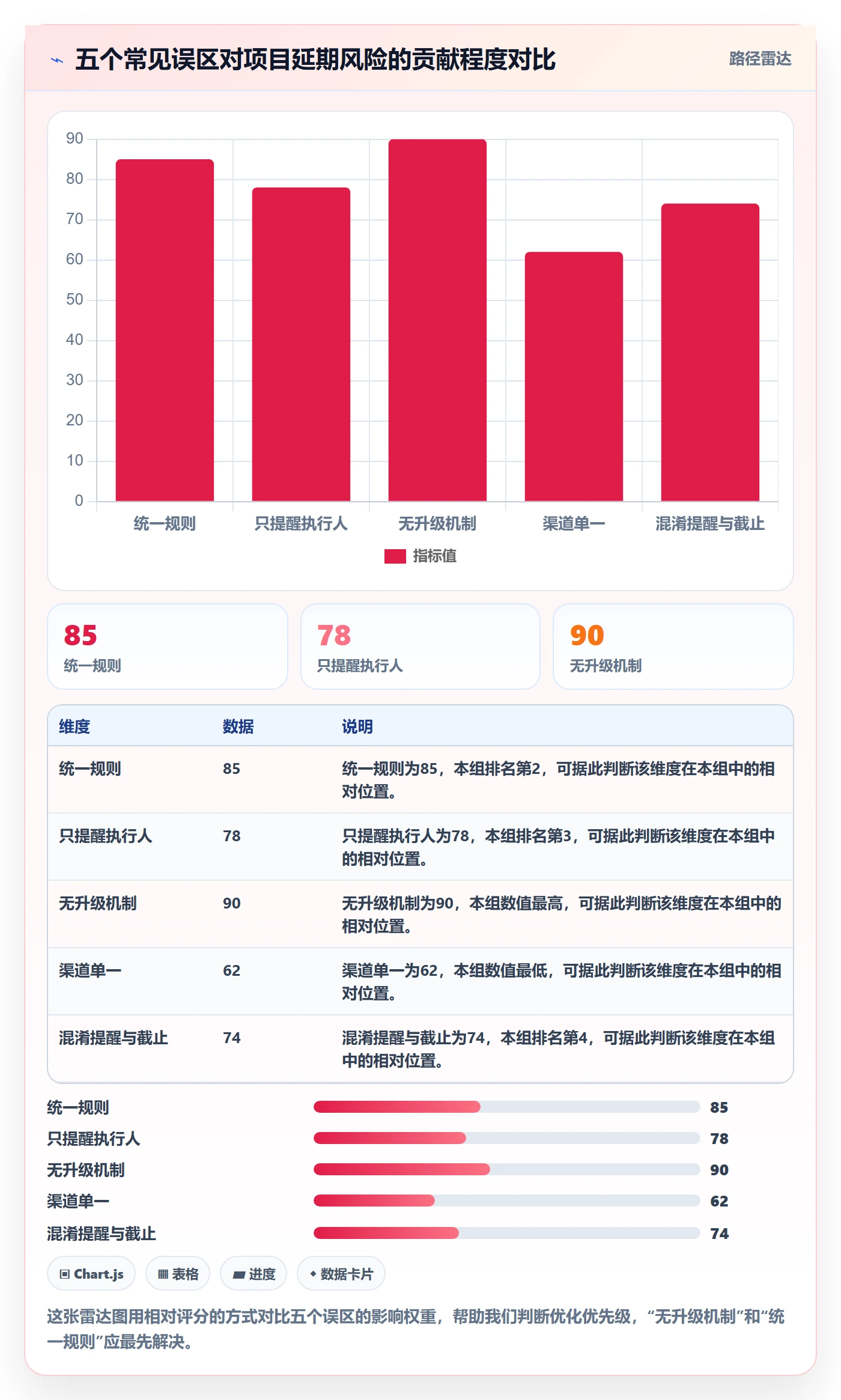The height and width of the screenshot is (1400, 841).
Task: Click the chart title heading text
Action: click(315, 59)
